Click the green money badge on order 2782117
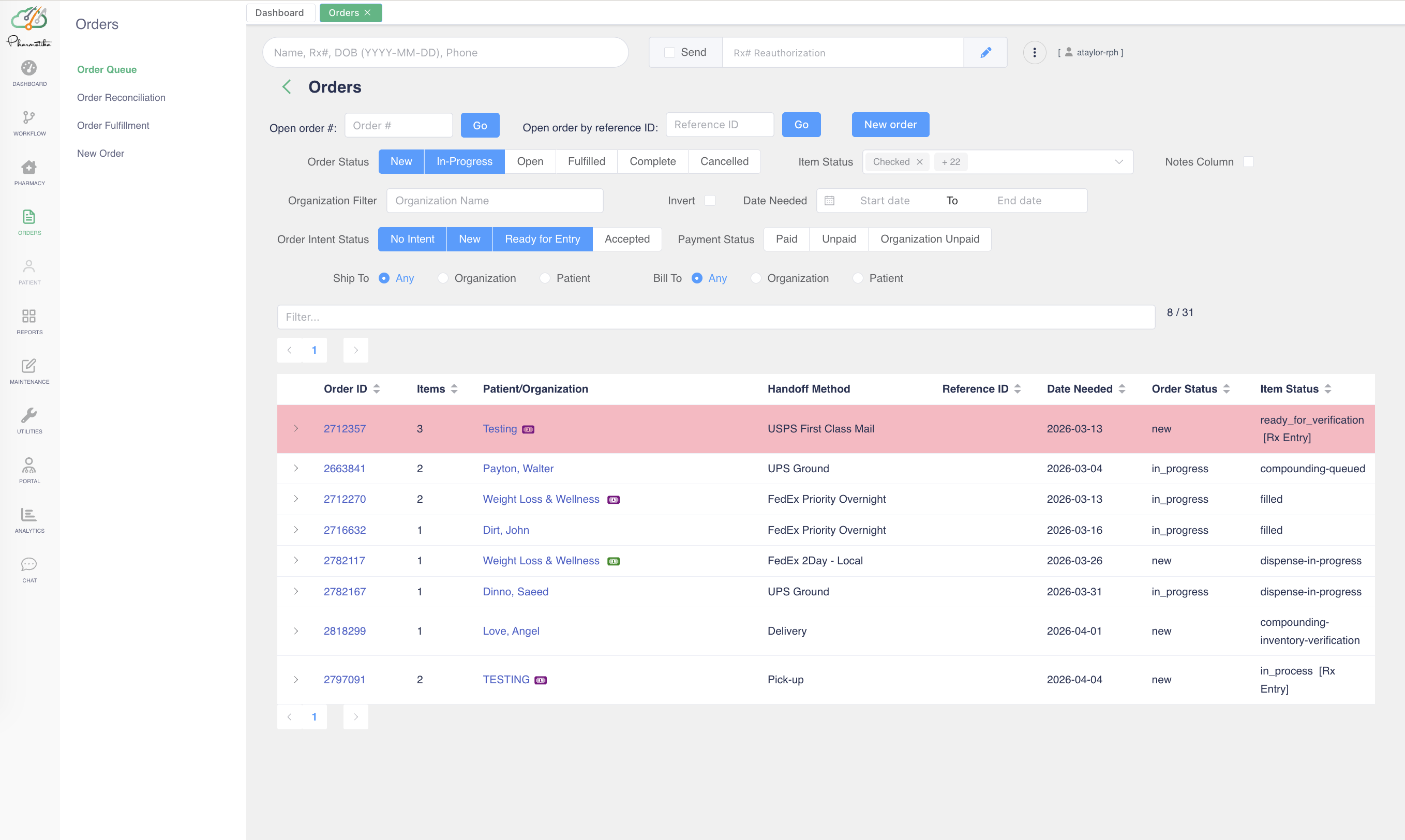This screenshot has width=1405, height=840. point(613,561)
